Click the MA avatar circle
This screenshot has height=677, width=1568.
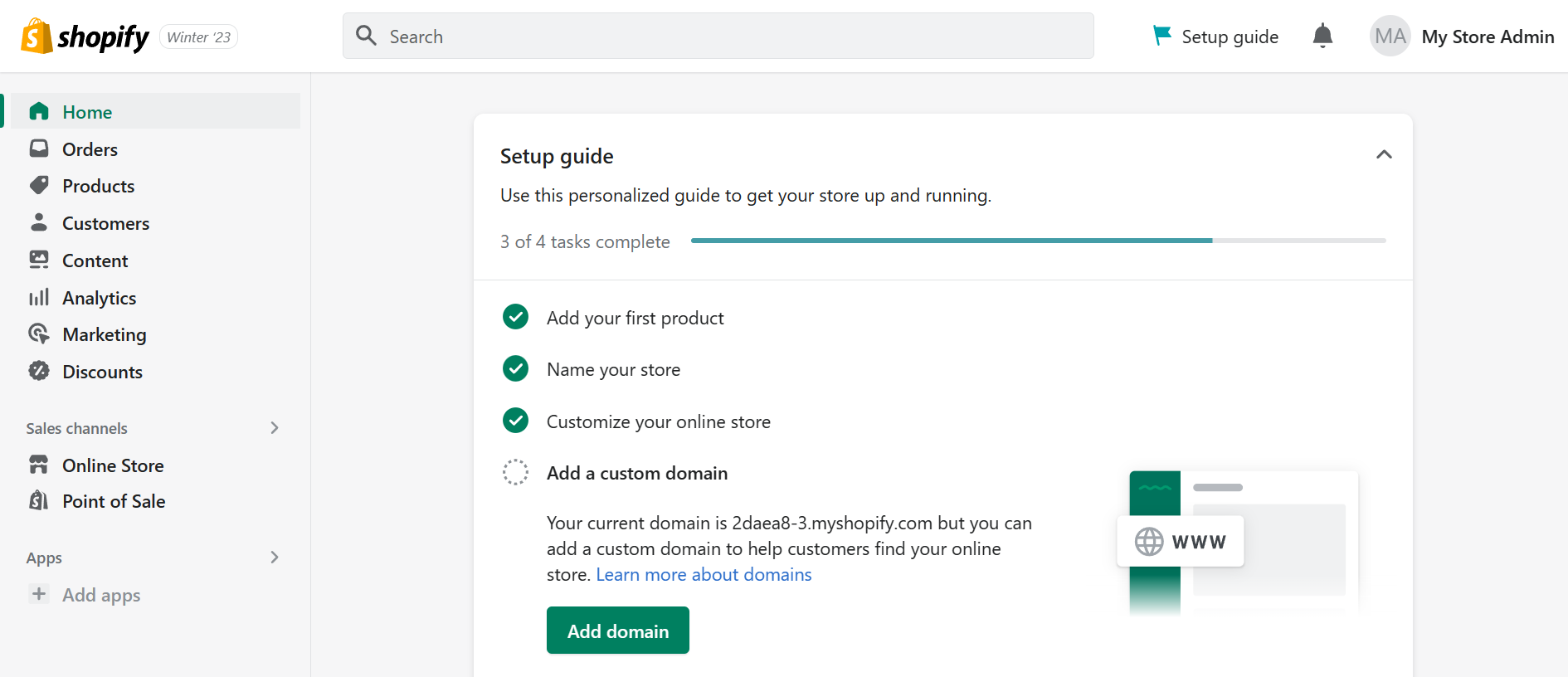tap(1390, 36)
